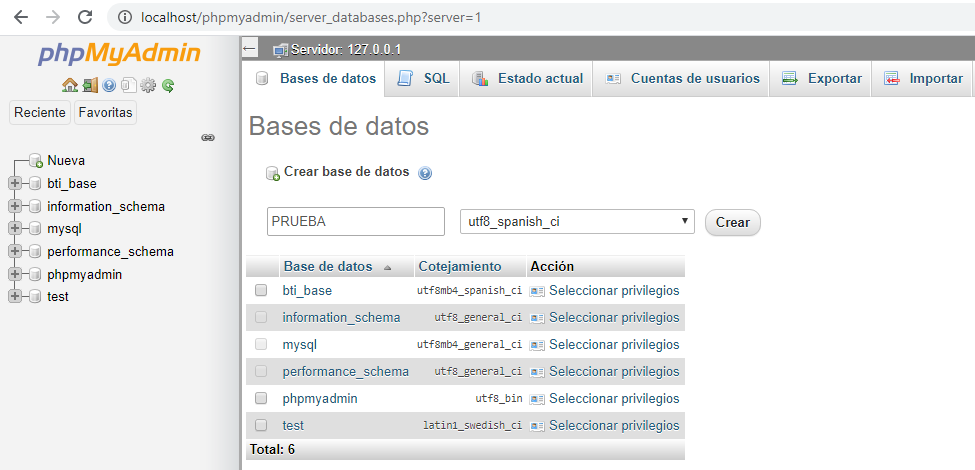Click the Favoritas button
This screenshot has height=470, width=975.
[x=106, y=113]
